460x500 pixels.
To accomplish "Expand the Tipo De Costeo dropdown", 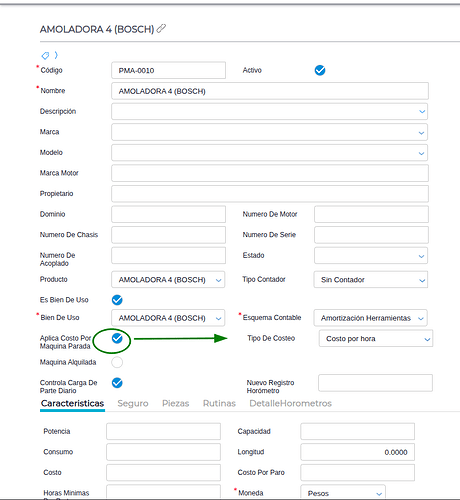I will pos(376,339).
